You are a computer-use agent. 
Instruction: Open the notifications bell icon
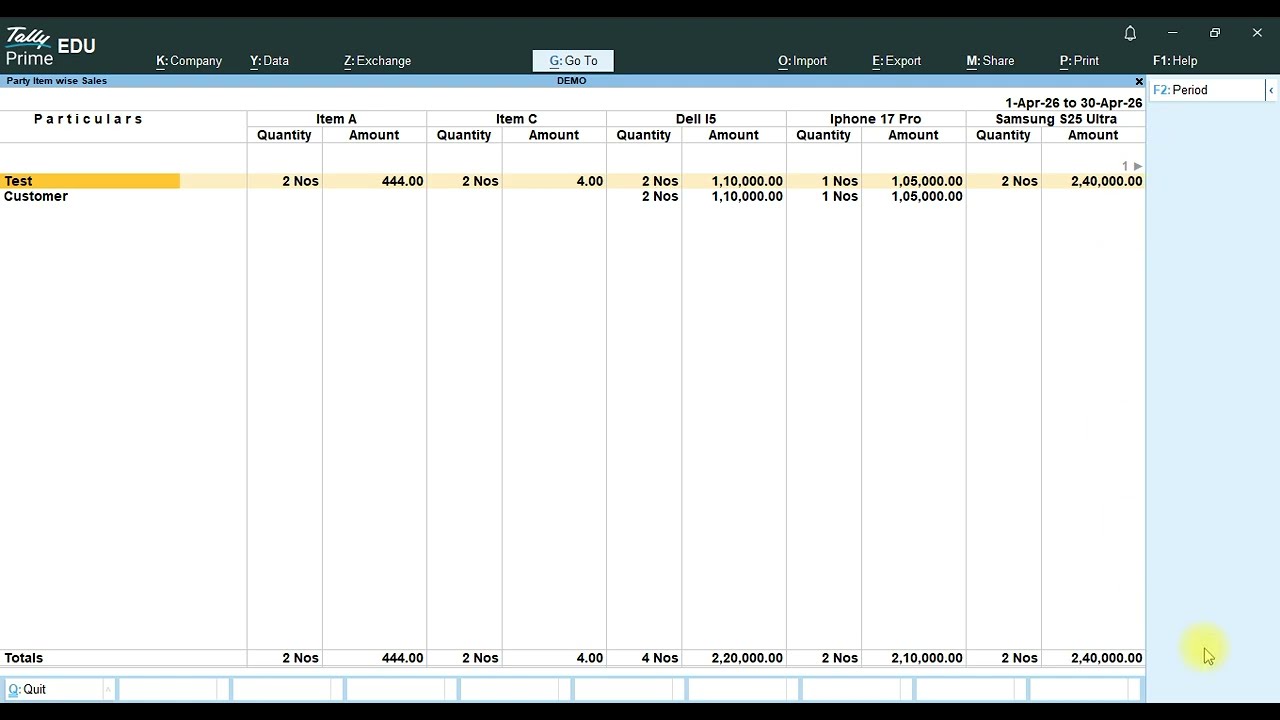point(1130,33)
